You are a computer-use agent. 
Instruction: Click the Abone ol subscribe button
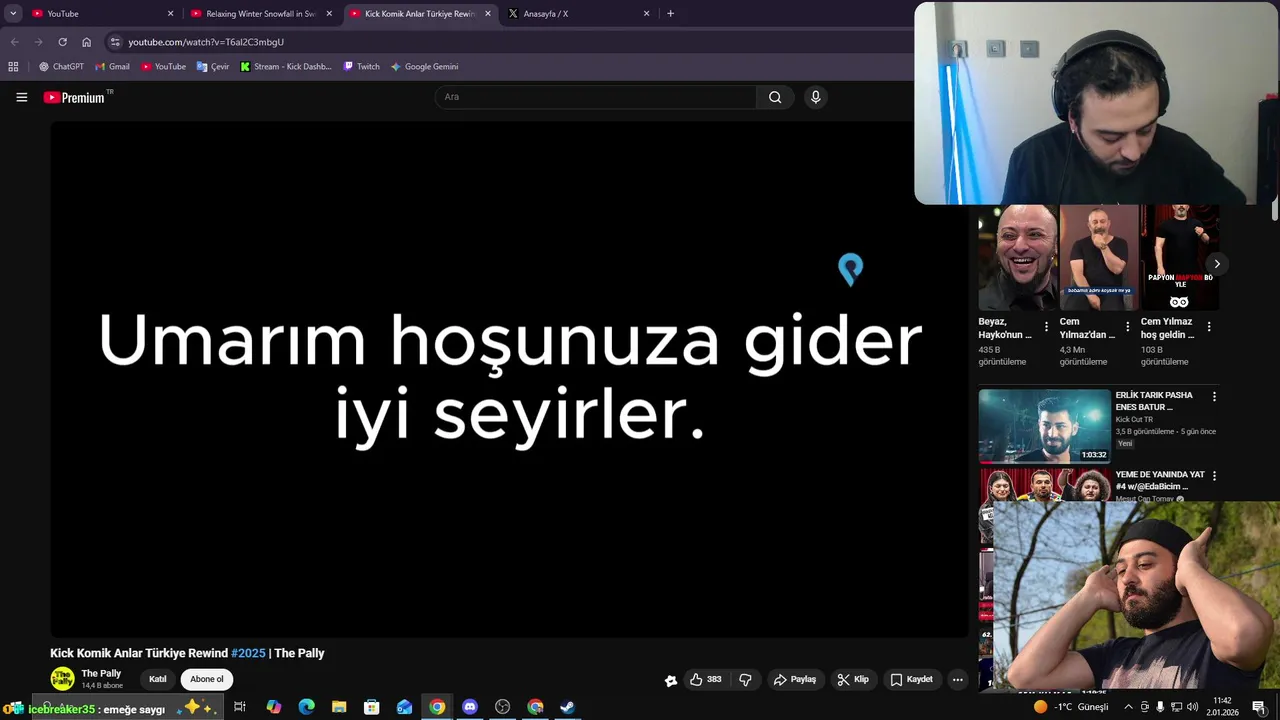point(207,679)
